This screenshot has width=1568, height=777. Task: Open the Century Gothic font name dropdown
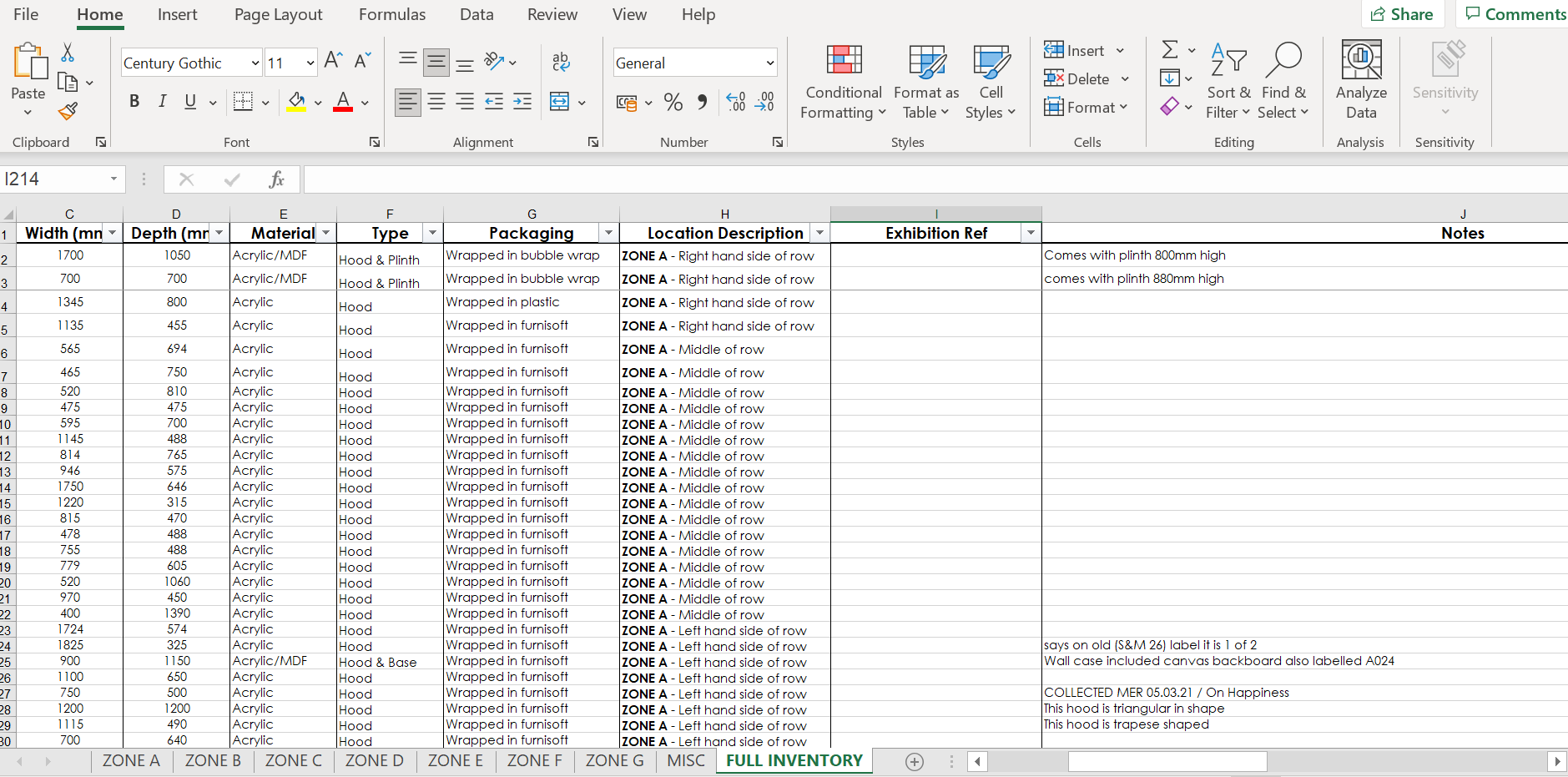(x=255, y=63)
